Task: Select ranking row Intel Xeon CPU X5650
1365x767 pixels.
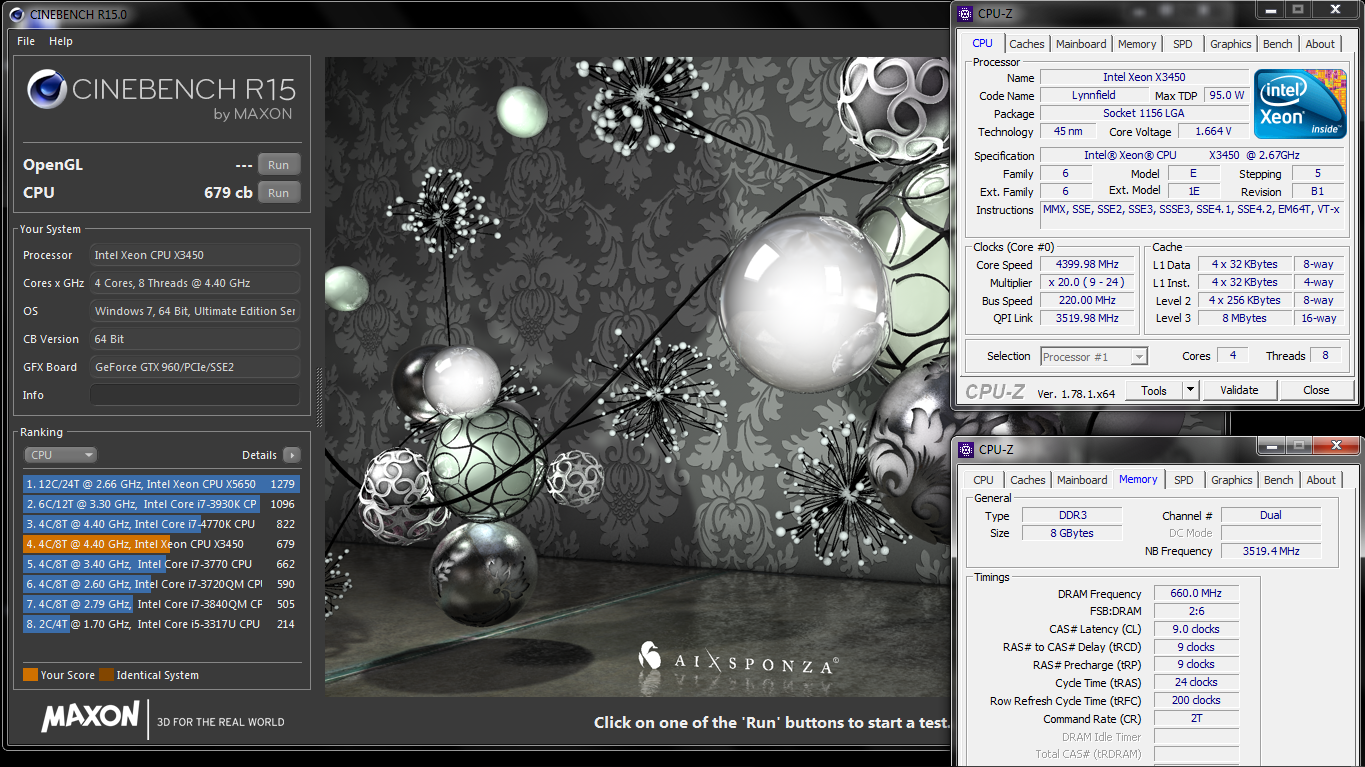Action: coord(161,484)
